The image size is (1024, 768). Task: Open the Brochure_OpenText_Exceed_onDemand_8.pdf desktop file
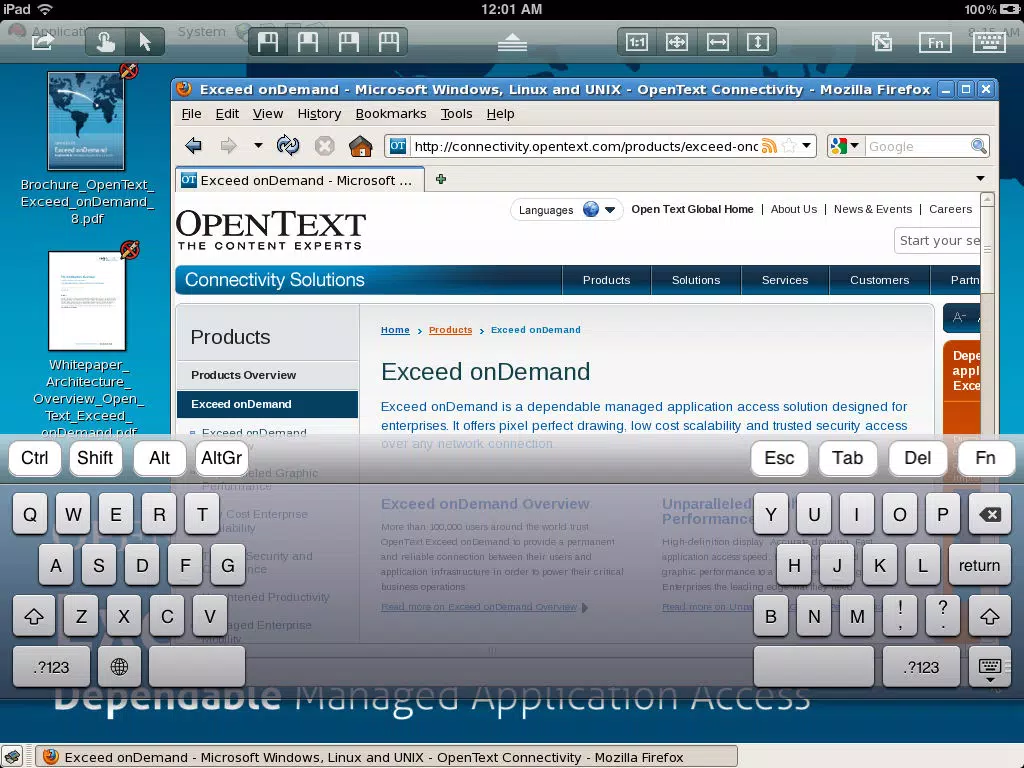(x=87, y=149)
